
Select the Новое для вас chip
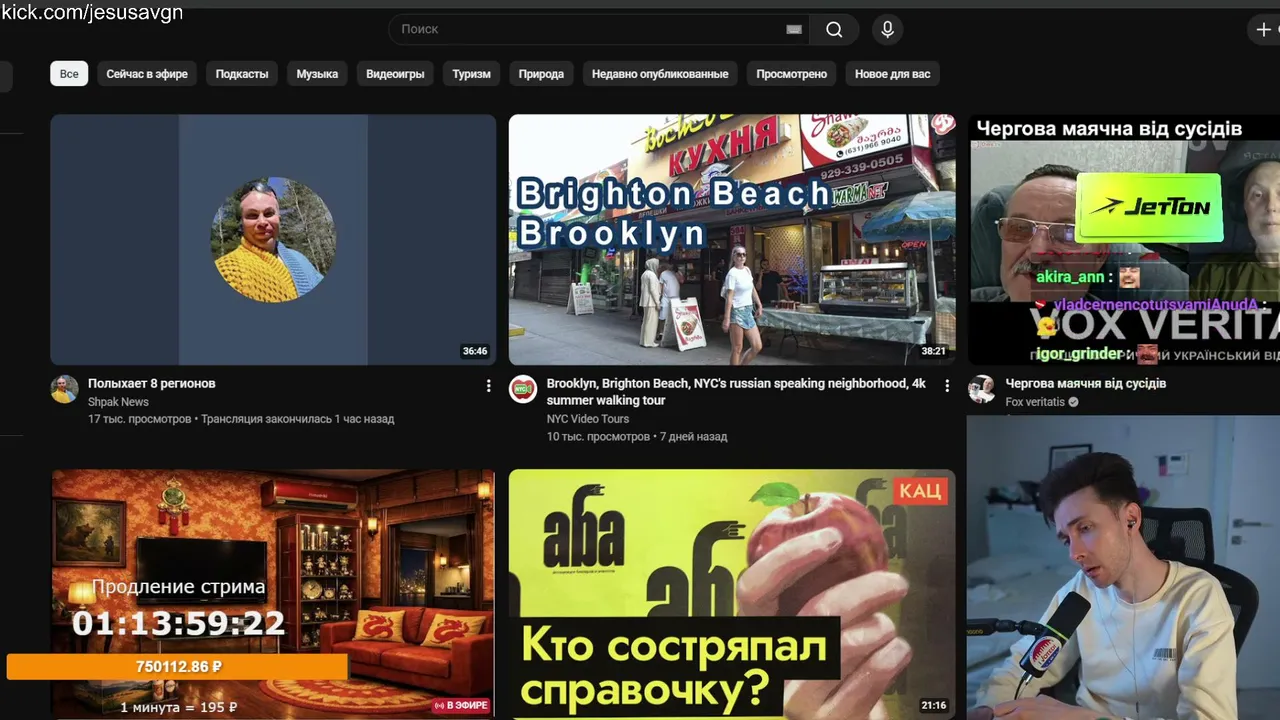(893, 74)
